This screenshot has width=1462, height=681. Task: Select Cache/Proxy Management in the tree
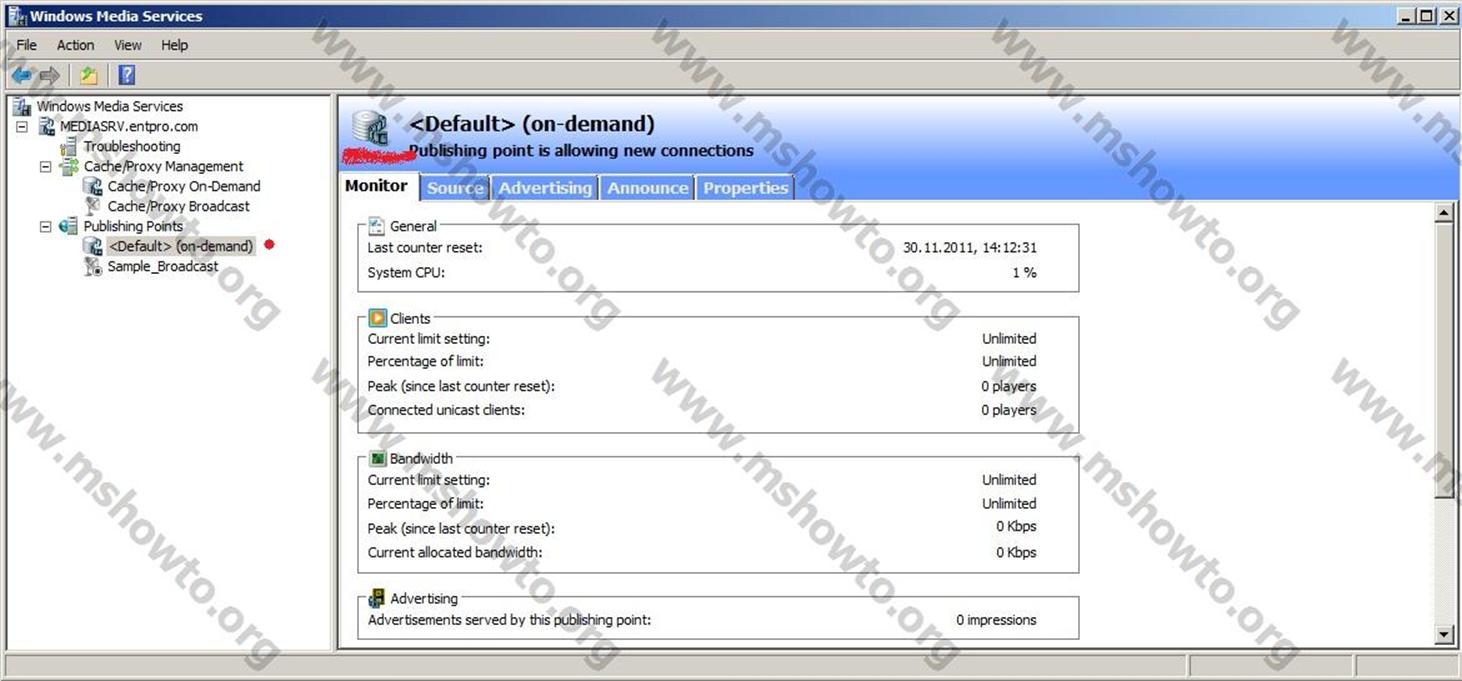(163, 166)
